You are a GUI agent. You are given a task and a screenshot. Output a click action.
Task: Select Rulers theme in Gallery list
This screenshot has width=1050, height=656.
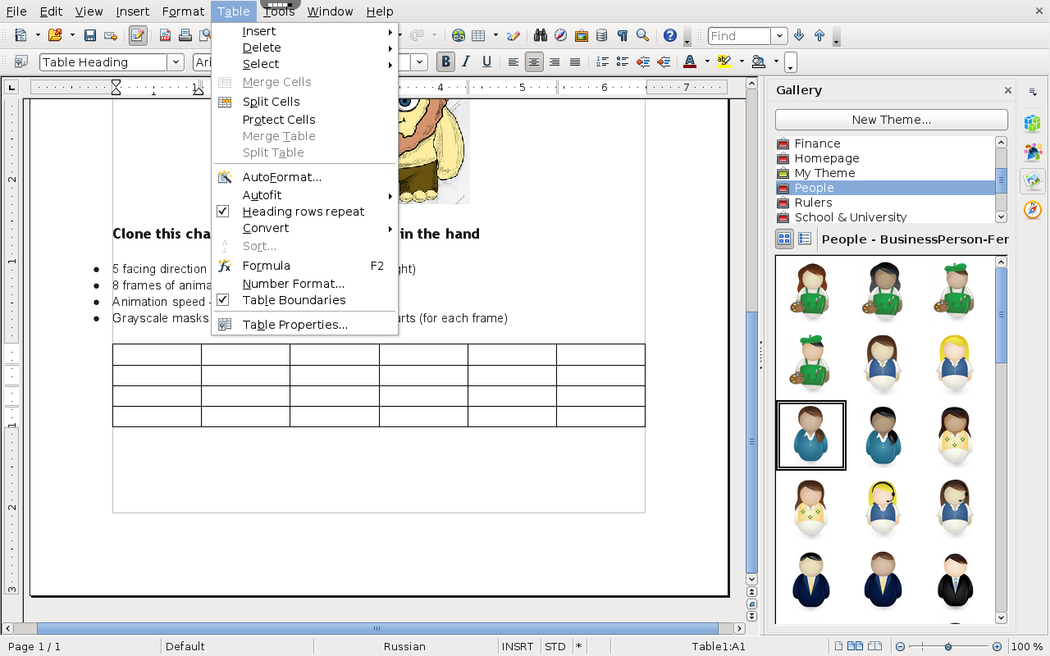[x=812, y=202]
